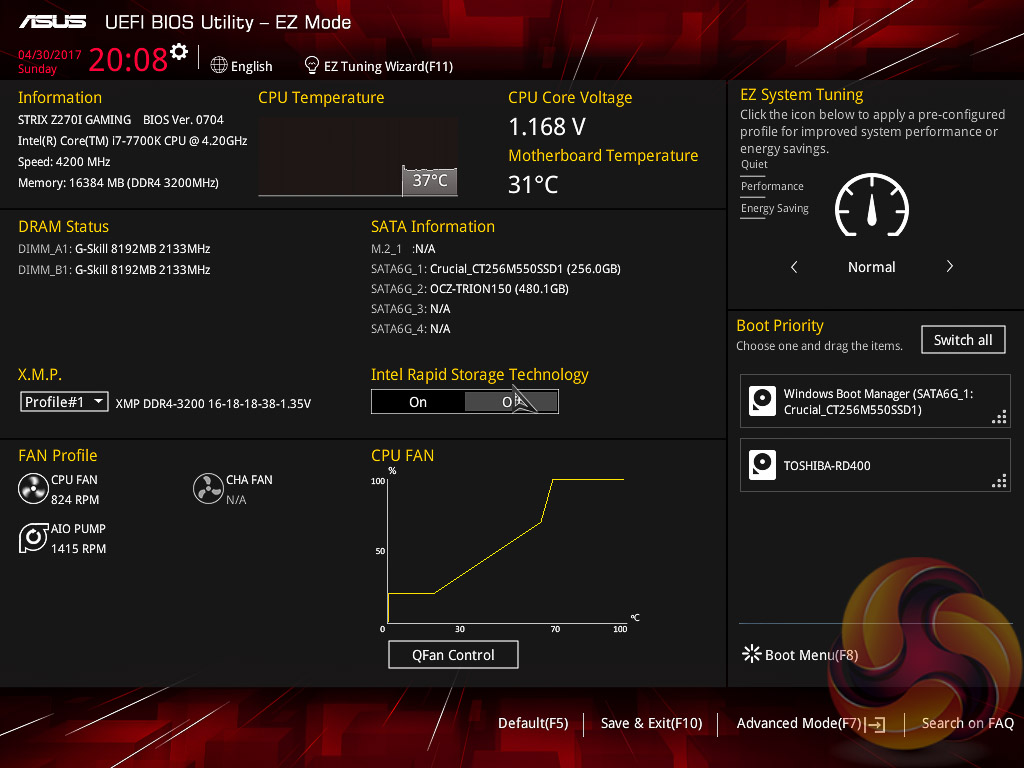Open time settings via gear icon
Image resolution: width=1024 pixels, height=768 pixels.
(179, 52)
